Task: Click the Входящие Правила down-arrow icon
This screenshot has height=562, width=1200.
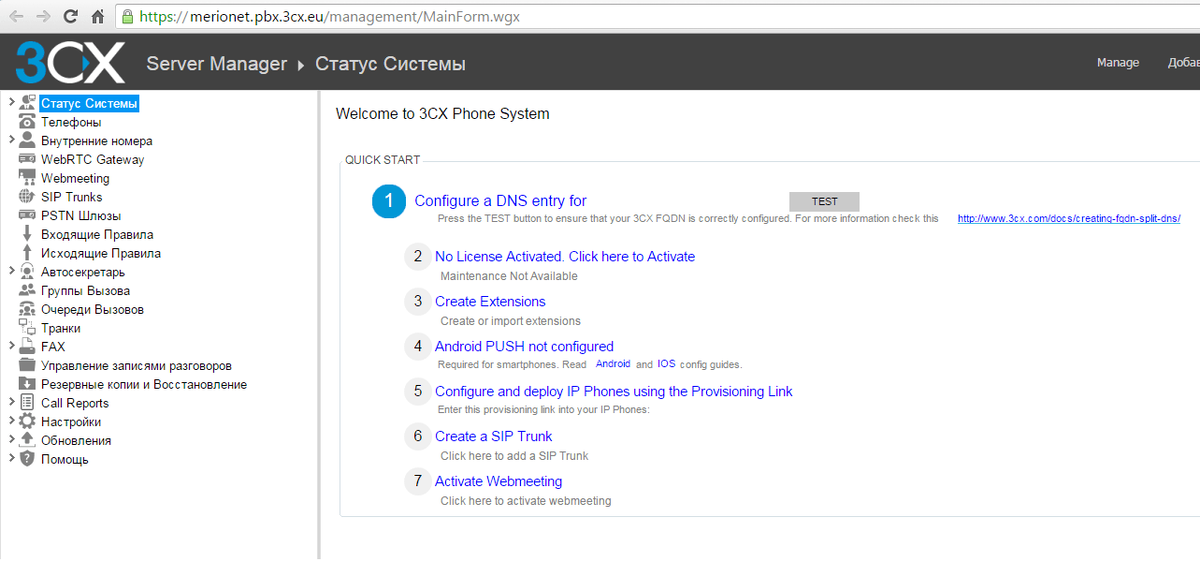Action: pyautogui.click(x=27, y=234)
